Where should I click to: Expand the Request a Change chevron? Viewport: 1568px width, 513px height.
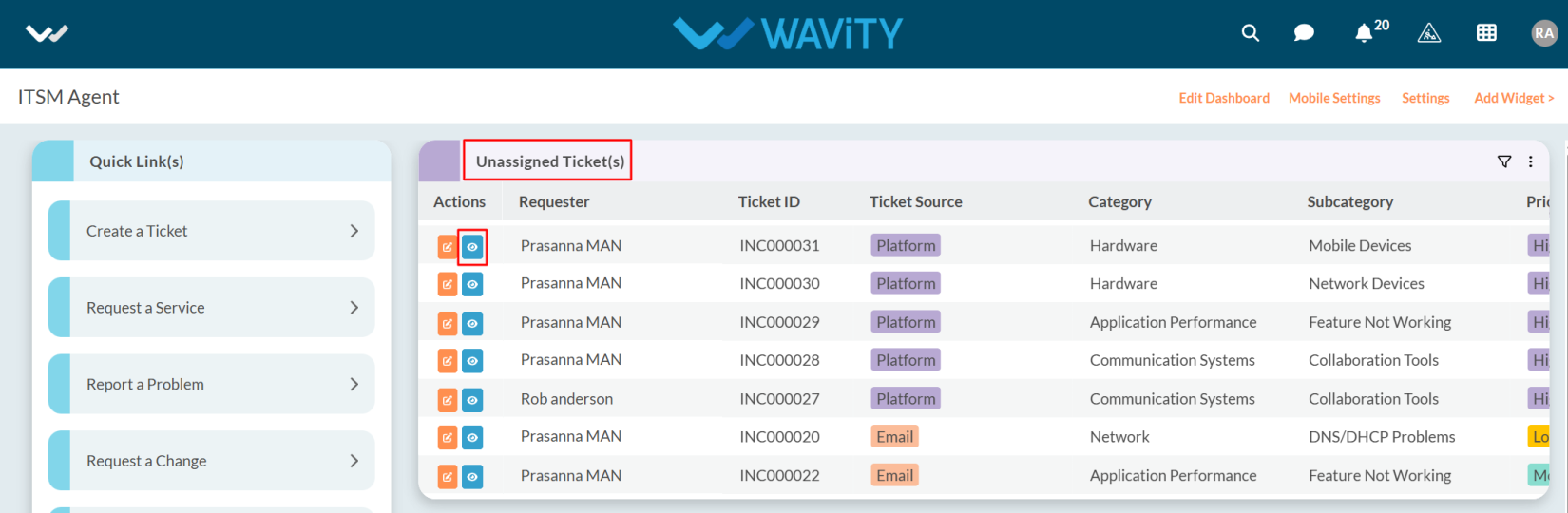(x=354, y=461)
